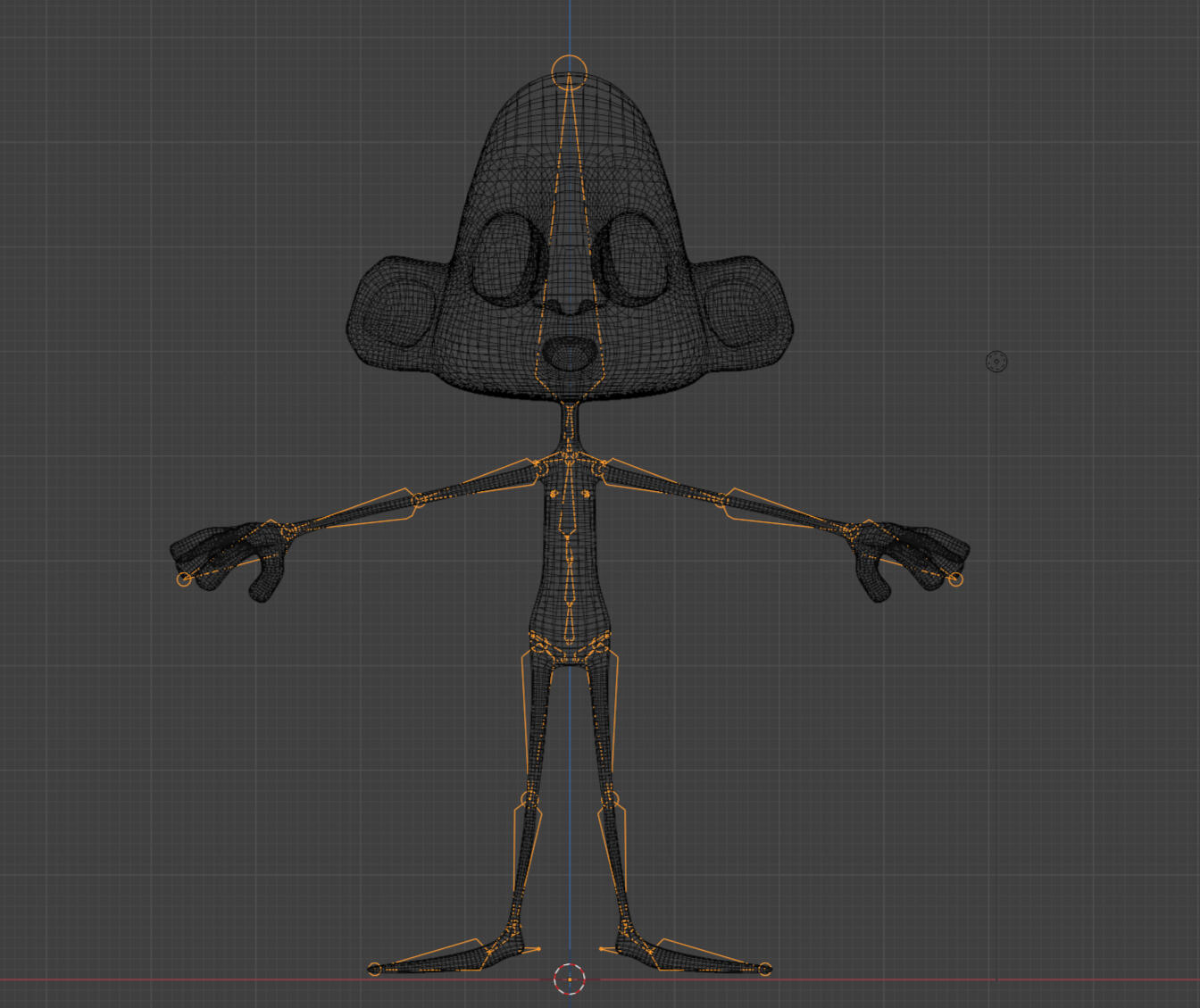Image resolution: width=1200 pixels, height=1008 pixels.
Task: Click the character's right-screen ear mesh
Action: coord(743,308)
